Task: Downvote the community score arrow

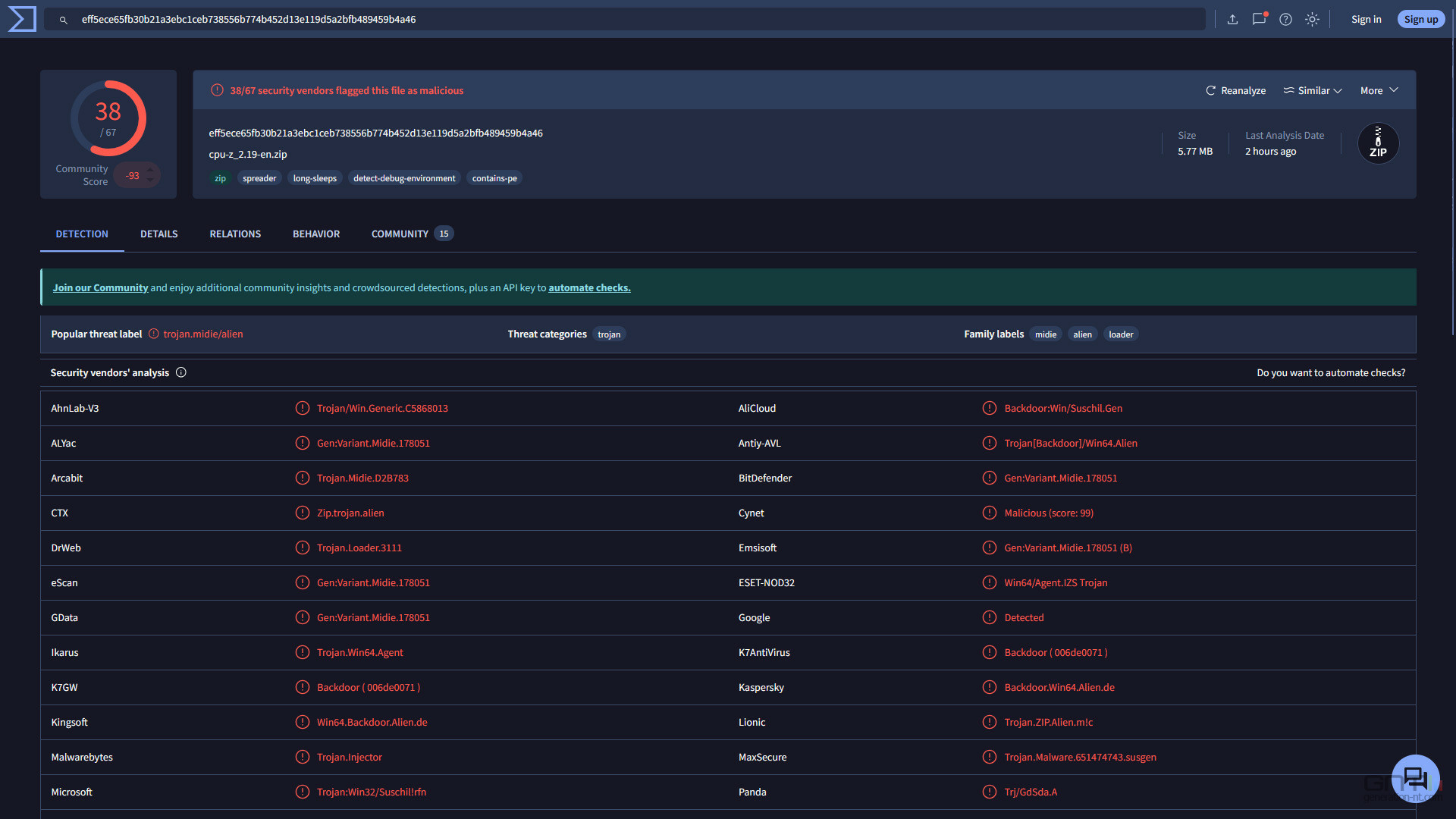Action: (x=151, y=180)
